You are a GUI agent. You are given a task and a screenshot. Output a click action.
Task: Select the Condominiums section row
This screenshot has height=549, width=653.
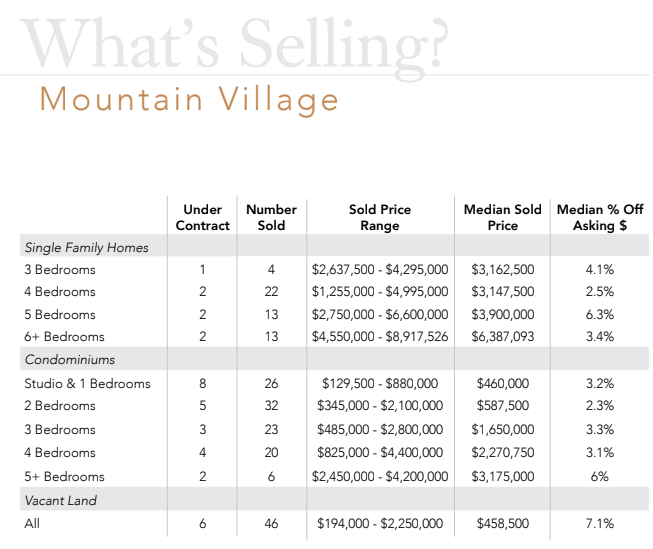[334, 359]
